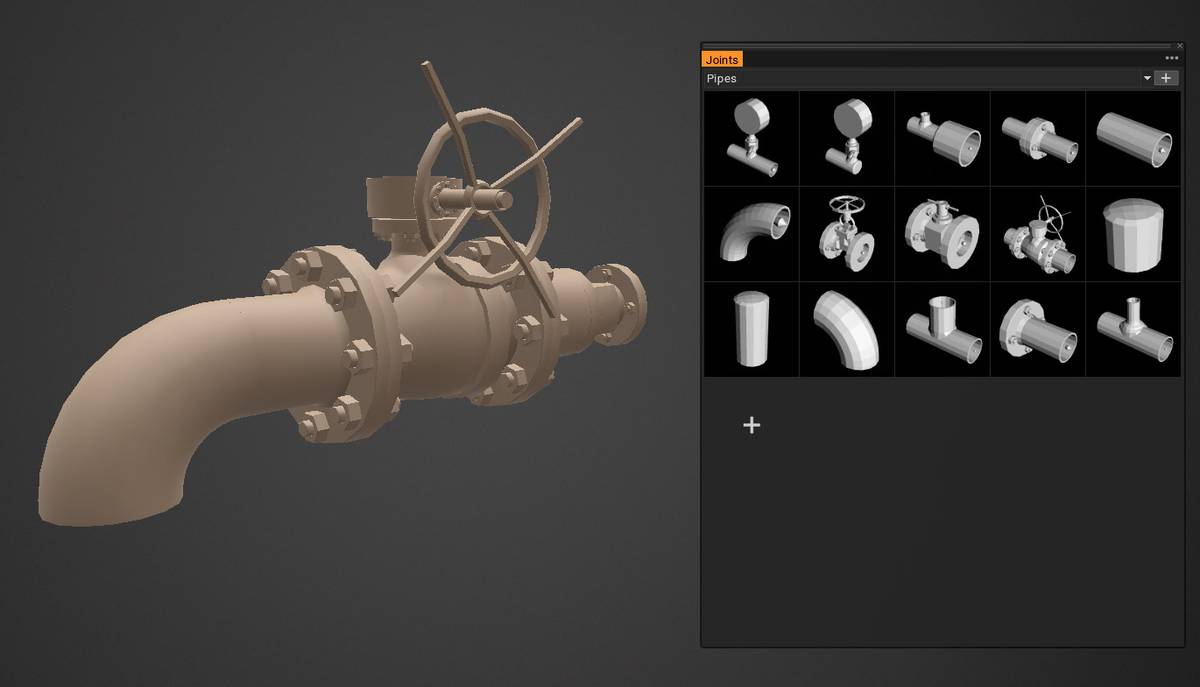
Task: Pick the pipe with large flange plate
Action: click(x=1038, y=329)
